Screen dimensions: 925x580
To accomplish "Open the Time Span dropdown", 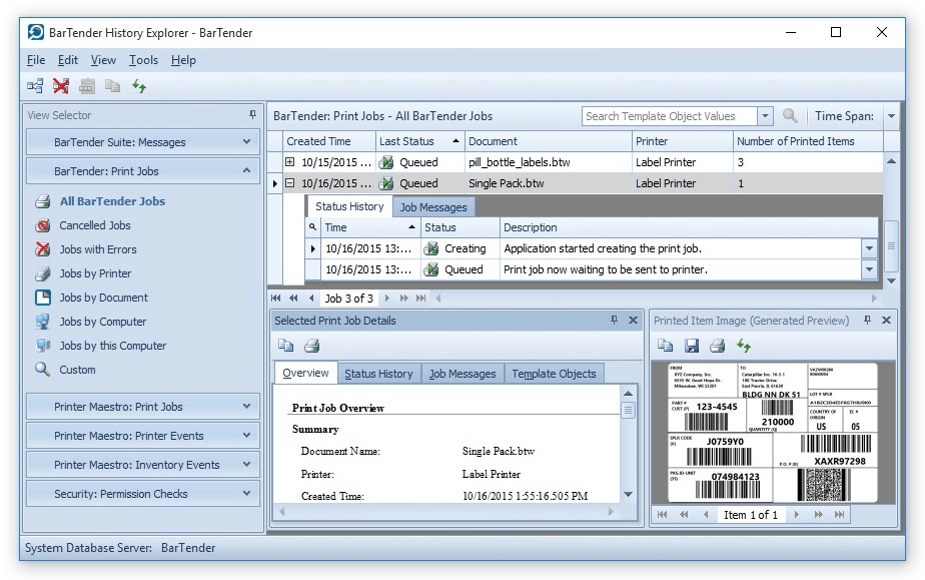I will coord(891,116).
